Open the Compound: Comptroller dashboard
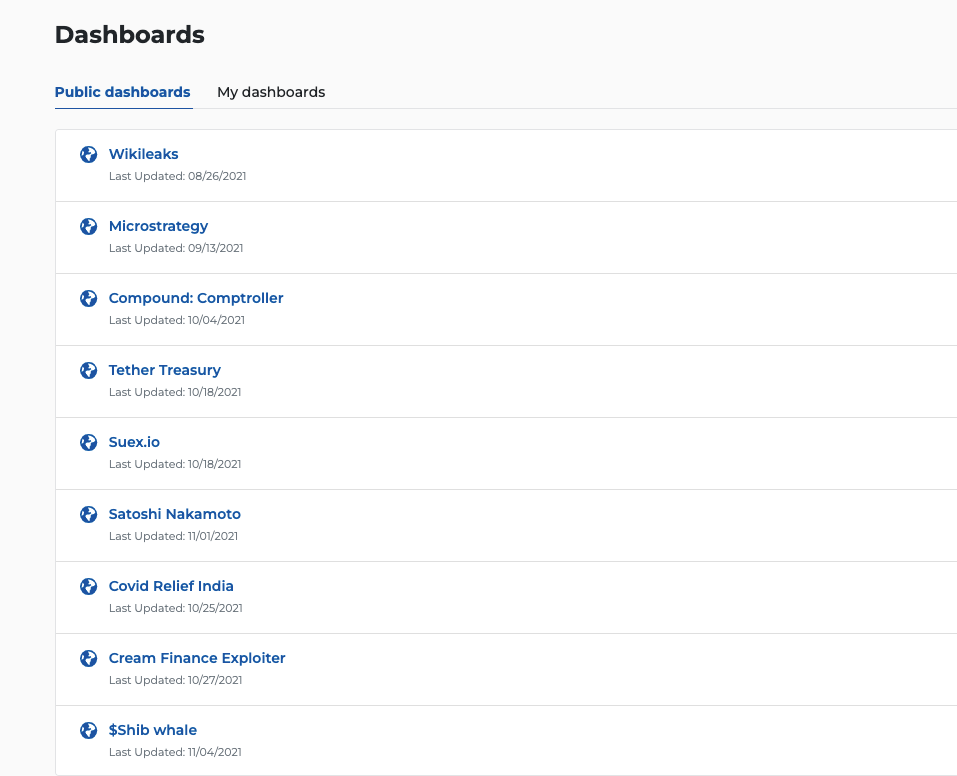 [195, 298]
